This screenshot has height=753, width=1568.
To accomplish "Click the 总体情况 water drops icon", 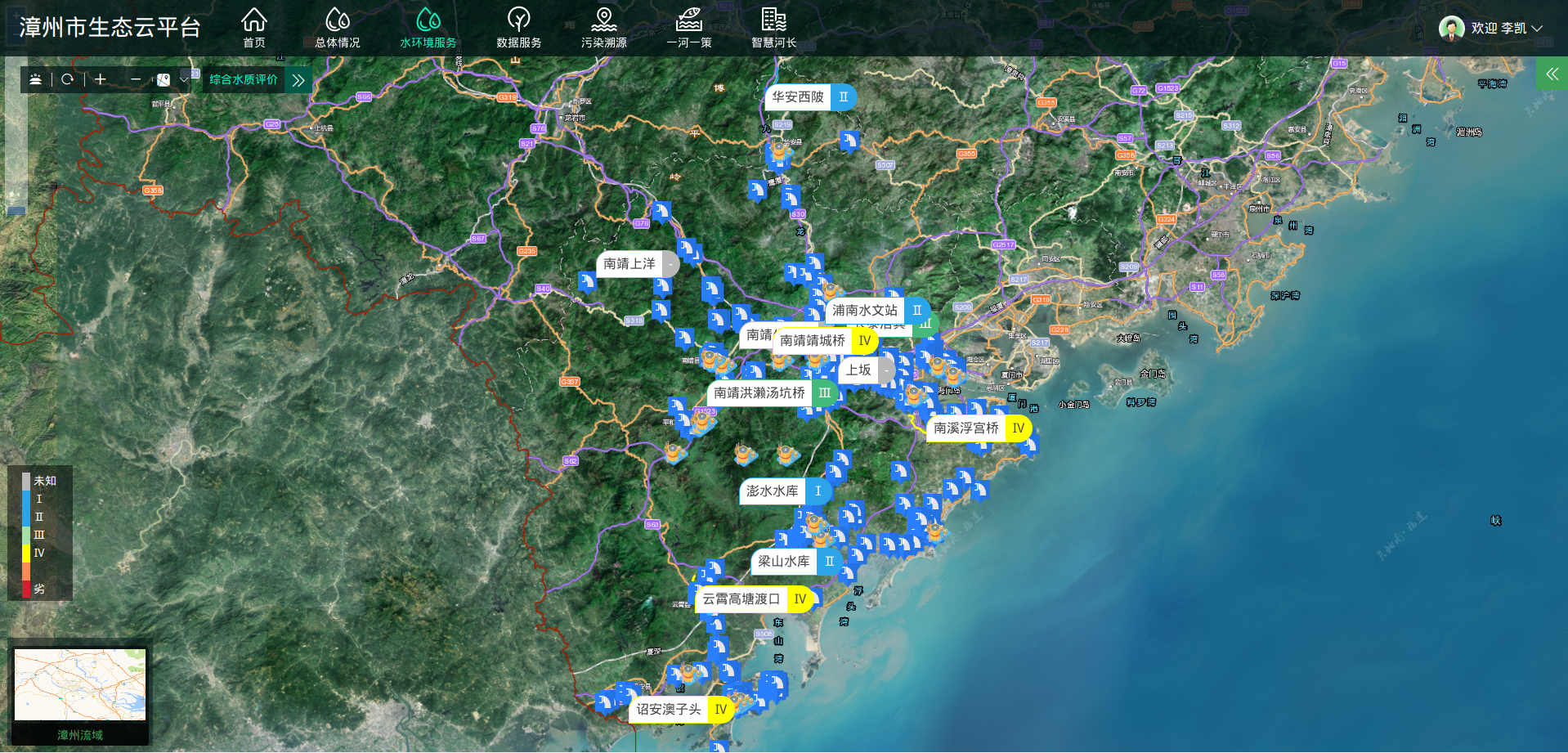I will (x=338, y=19).
